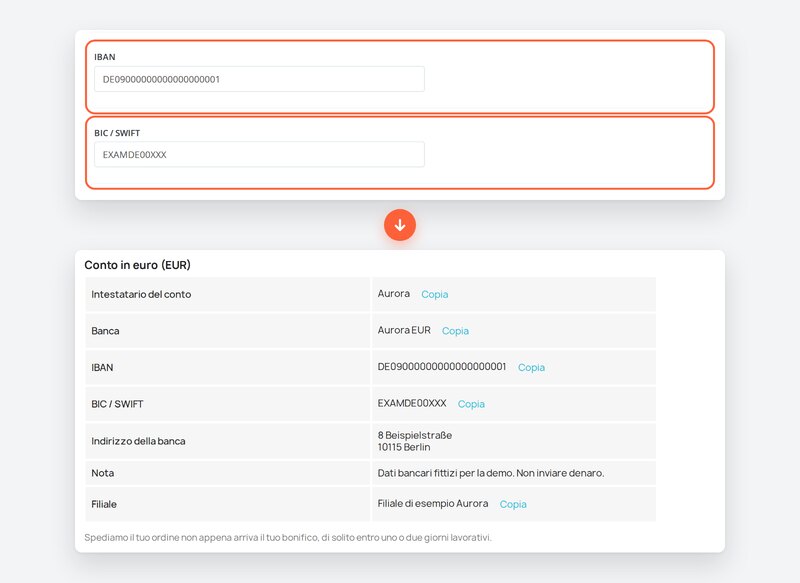Select the 'Filiale' row label
Image resolution: width=800 pixels, height=583 pixels.
(x=104, y=504)
